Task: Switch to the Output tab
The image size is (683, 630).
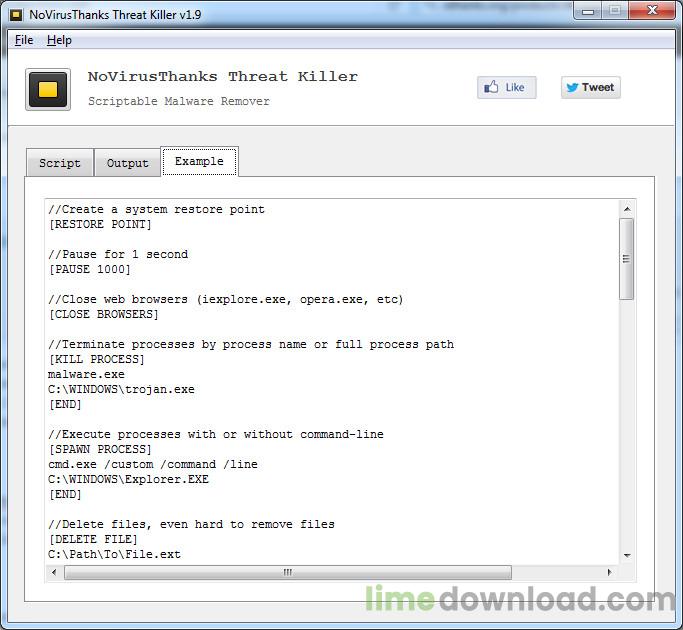Action: pos(127,163)
